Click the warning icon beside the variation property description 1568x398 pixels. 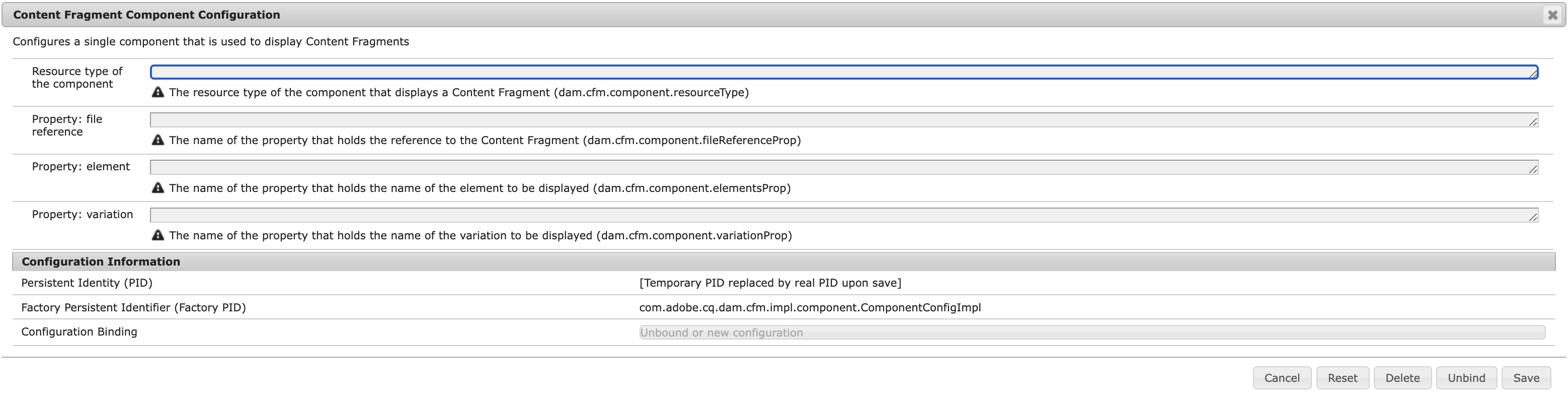tap(159, 235)
